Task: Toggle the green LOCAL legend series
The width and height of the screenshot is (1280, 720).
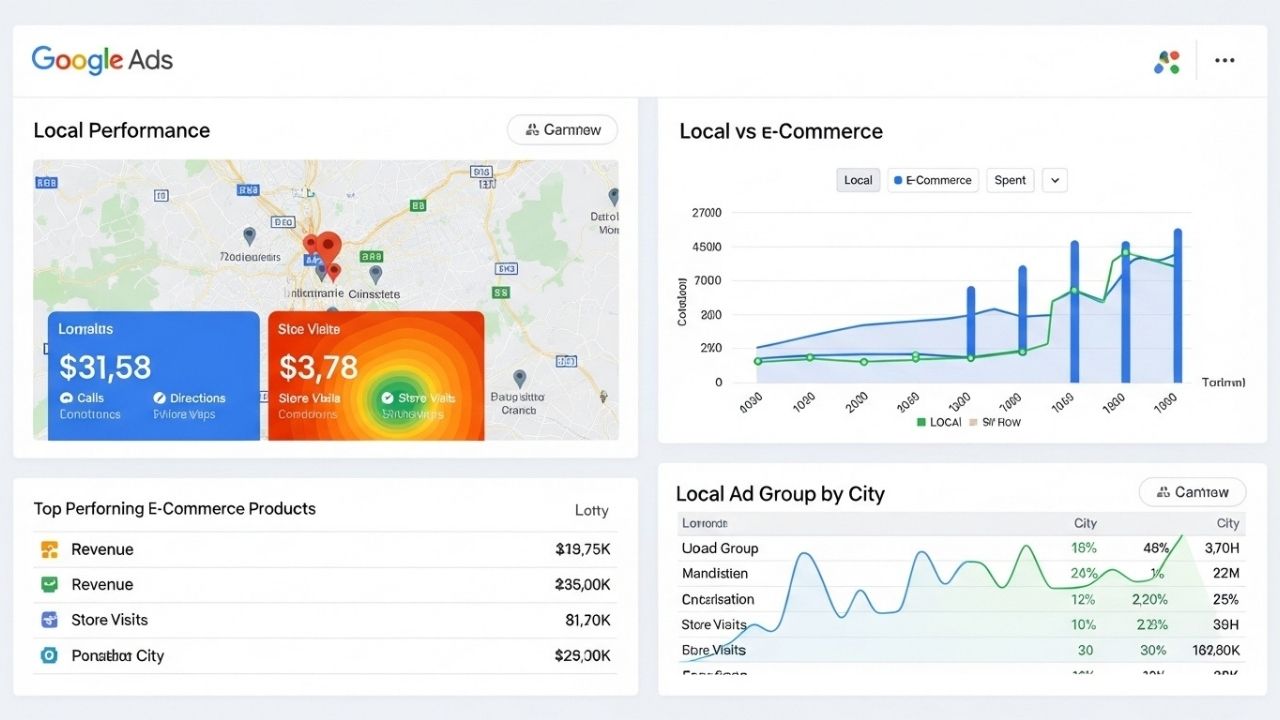Action: point(922,422)
